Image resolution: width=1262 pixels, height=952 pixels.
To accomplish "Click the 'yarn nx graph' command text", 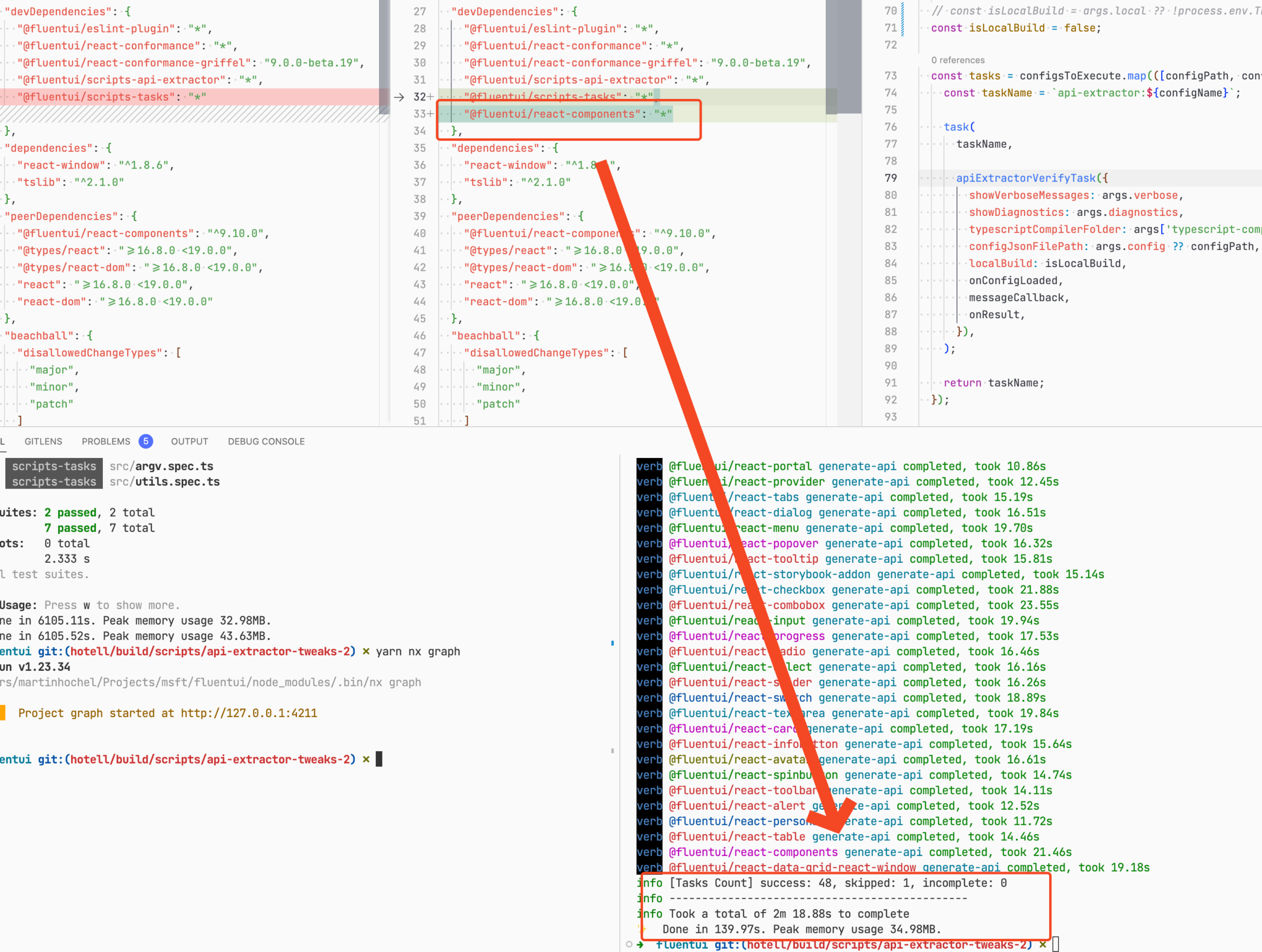I will [418, 651].
